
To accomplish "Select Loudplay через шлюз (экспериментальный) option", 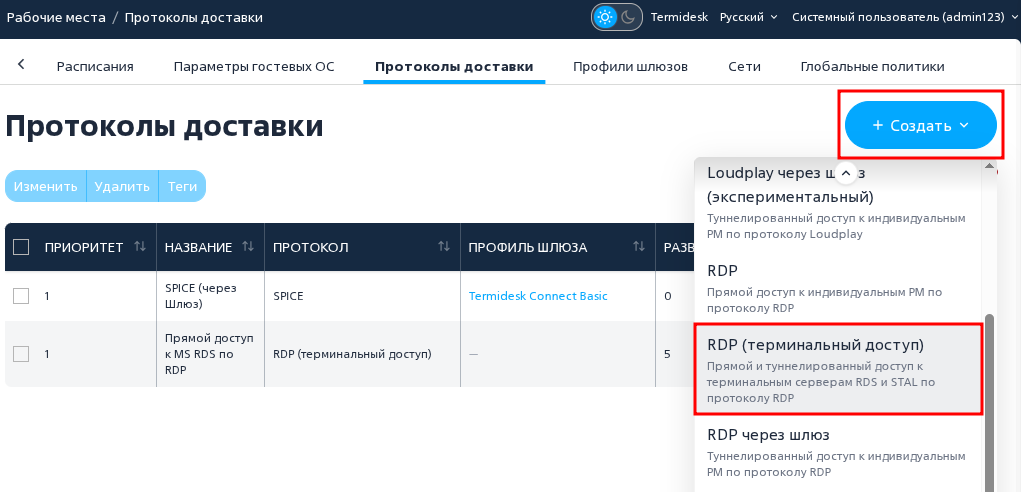I will click(839, 203).
